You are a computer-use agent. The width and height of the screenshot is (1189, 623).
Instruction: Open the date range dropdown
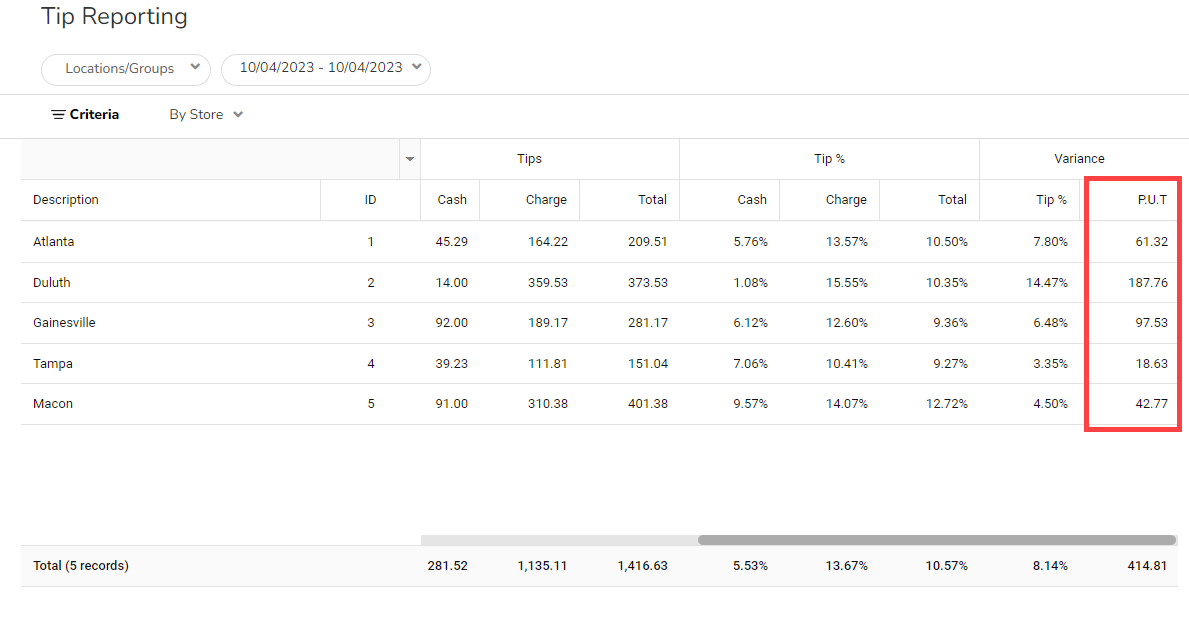coord(325,69)
